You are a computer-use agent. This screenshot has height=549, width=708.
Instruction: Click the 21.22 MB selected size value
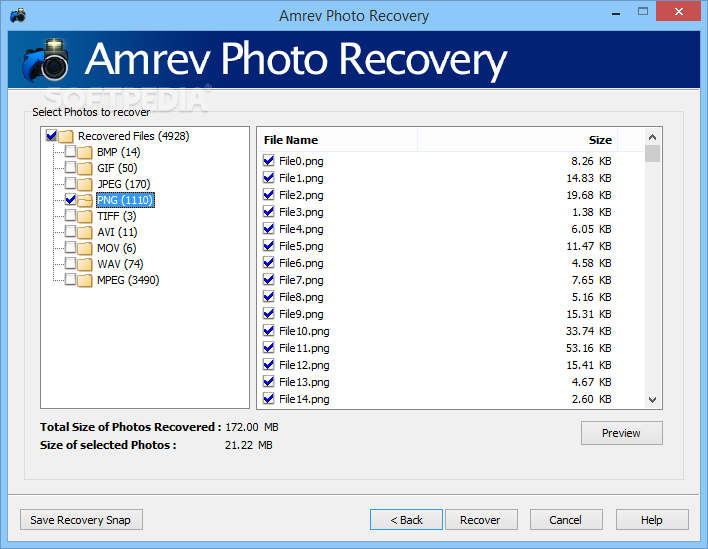point(249,445)
